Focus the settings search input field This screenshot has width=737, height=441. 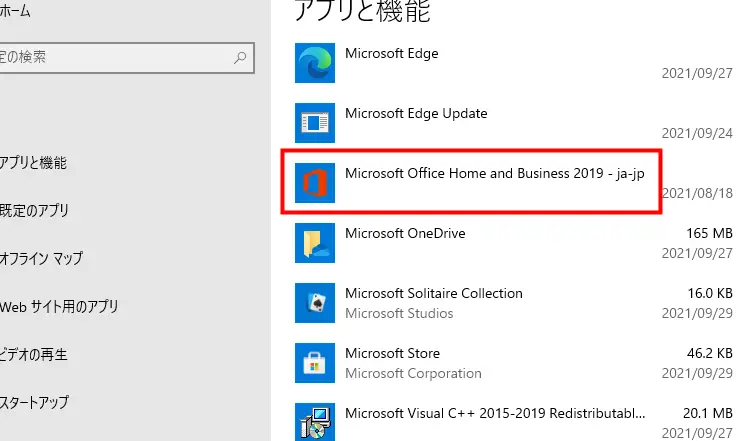click(110, 58)
